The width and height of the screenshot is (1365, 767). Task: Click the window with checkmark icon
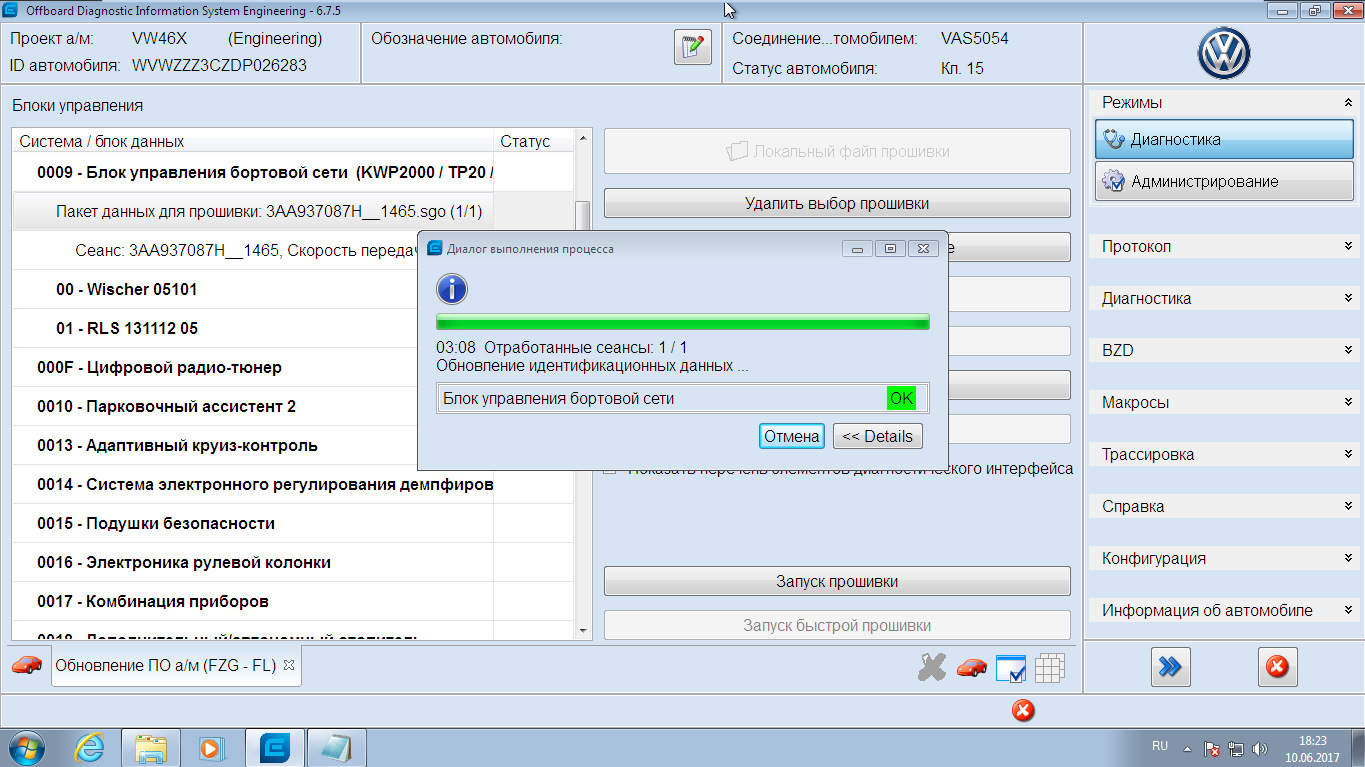click(x=1011, y=668)
